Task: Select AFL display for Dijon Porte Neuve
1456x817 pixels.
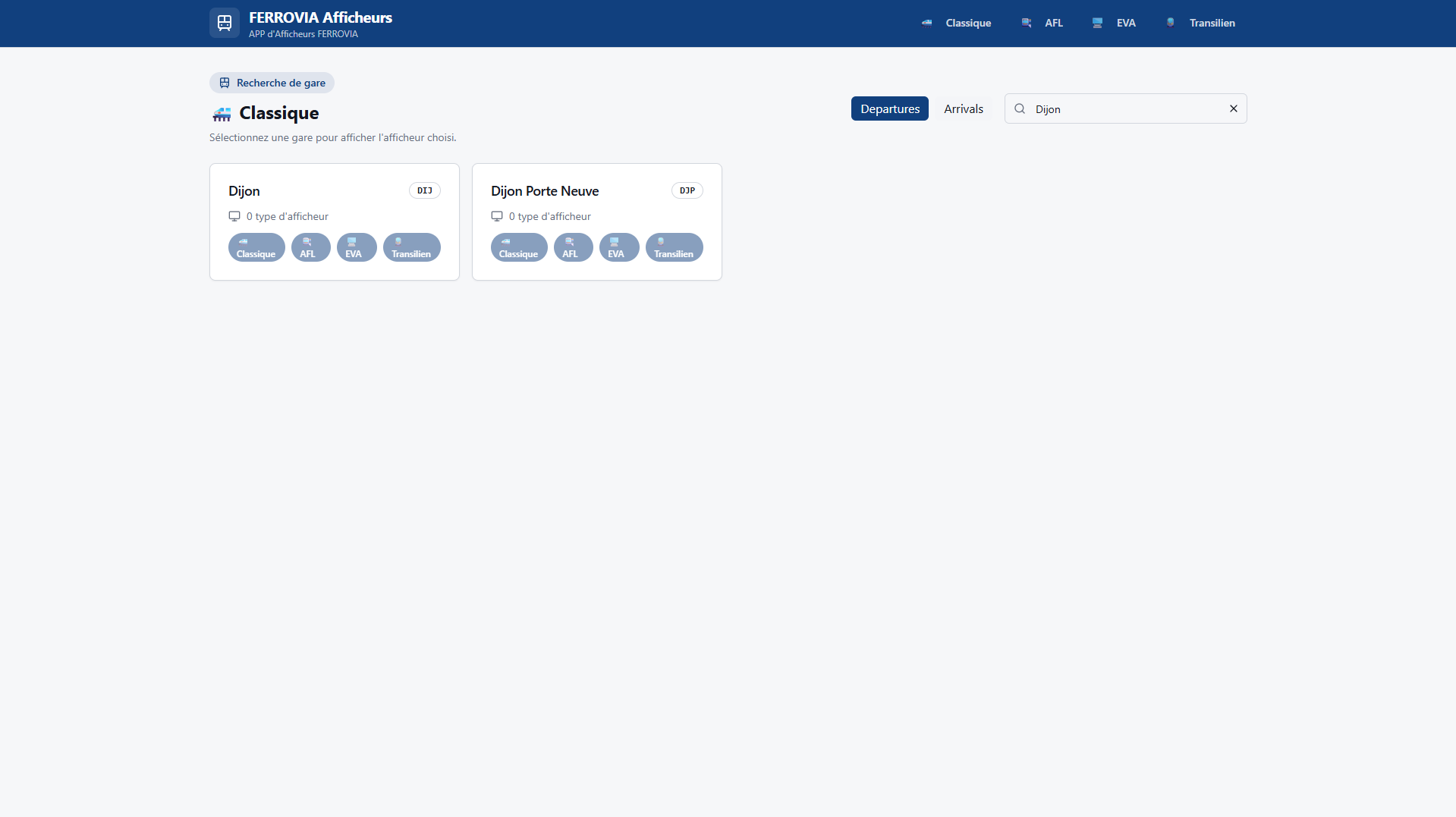Action: coord(573,247)
